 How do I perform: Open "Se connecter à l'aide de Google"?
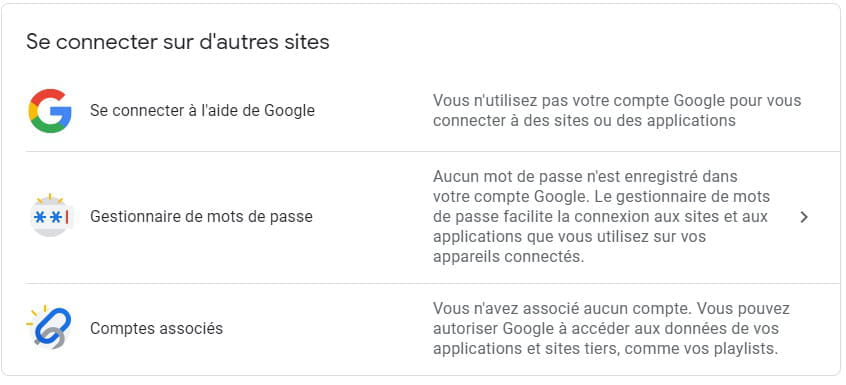tap(202, 111)
